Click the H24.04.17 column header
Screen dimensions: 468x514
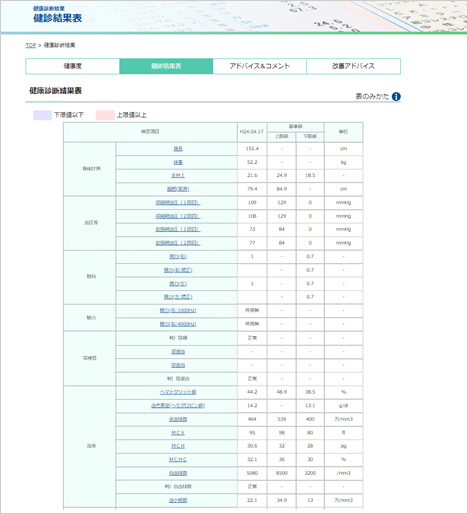tap(252, 132)
